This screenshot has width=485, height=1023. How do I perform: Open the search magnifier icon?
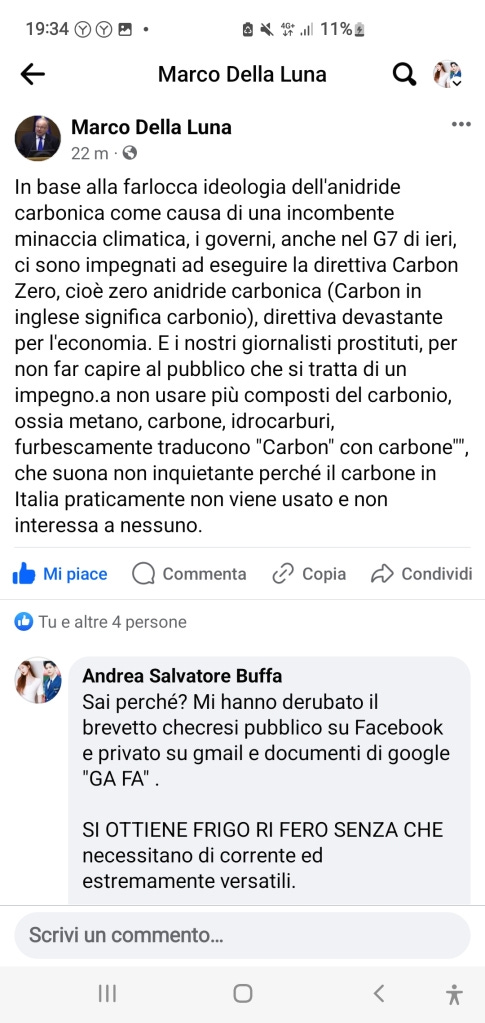[404, 74]
